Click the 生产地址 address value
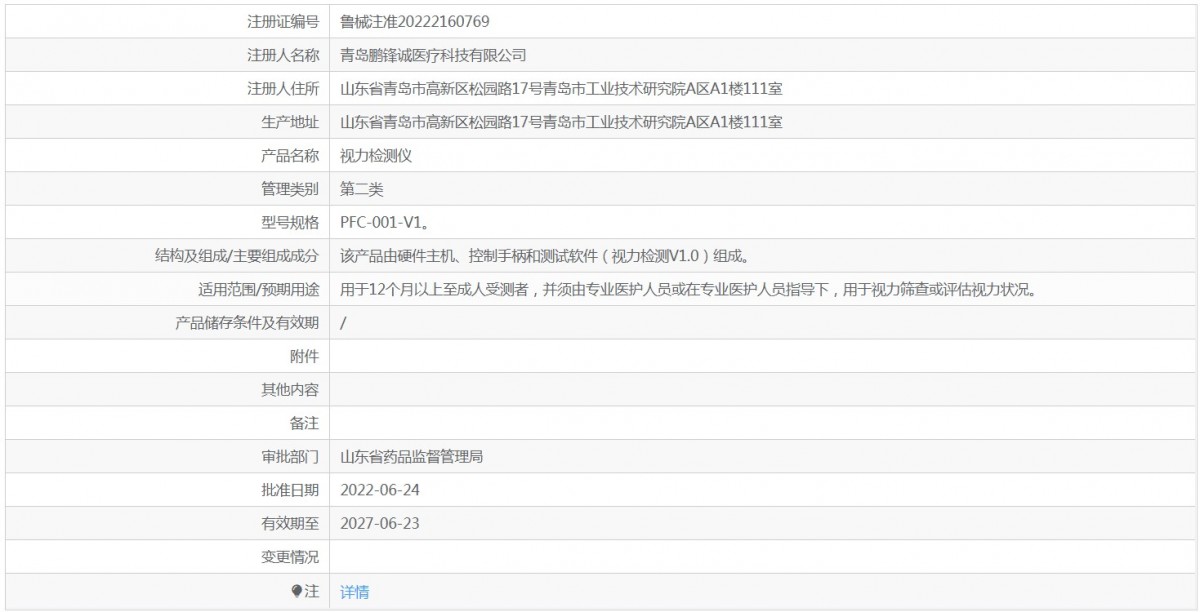 point(560,122)
